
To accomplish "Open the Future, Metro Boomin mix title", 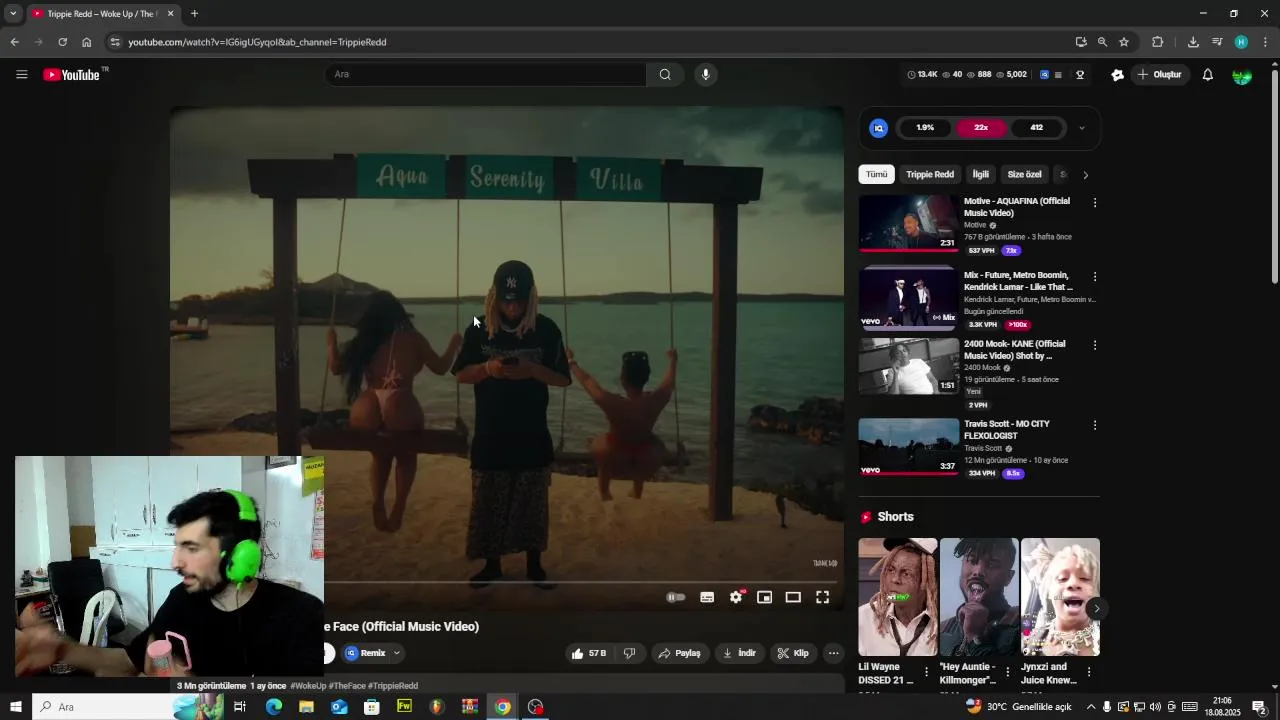I will (x=1018, y=281).
